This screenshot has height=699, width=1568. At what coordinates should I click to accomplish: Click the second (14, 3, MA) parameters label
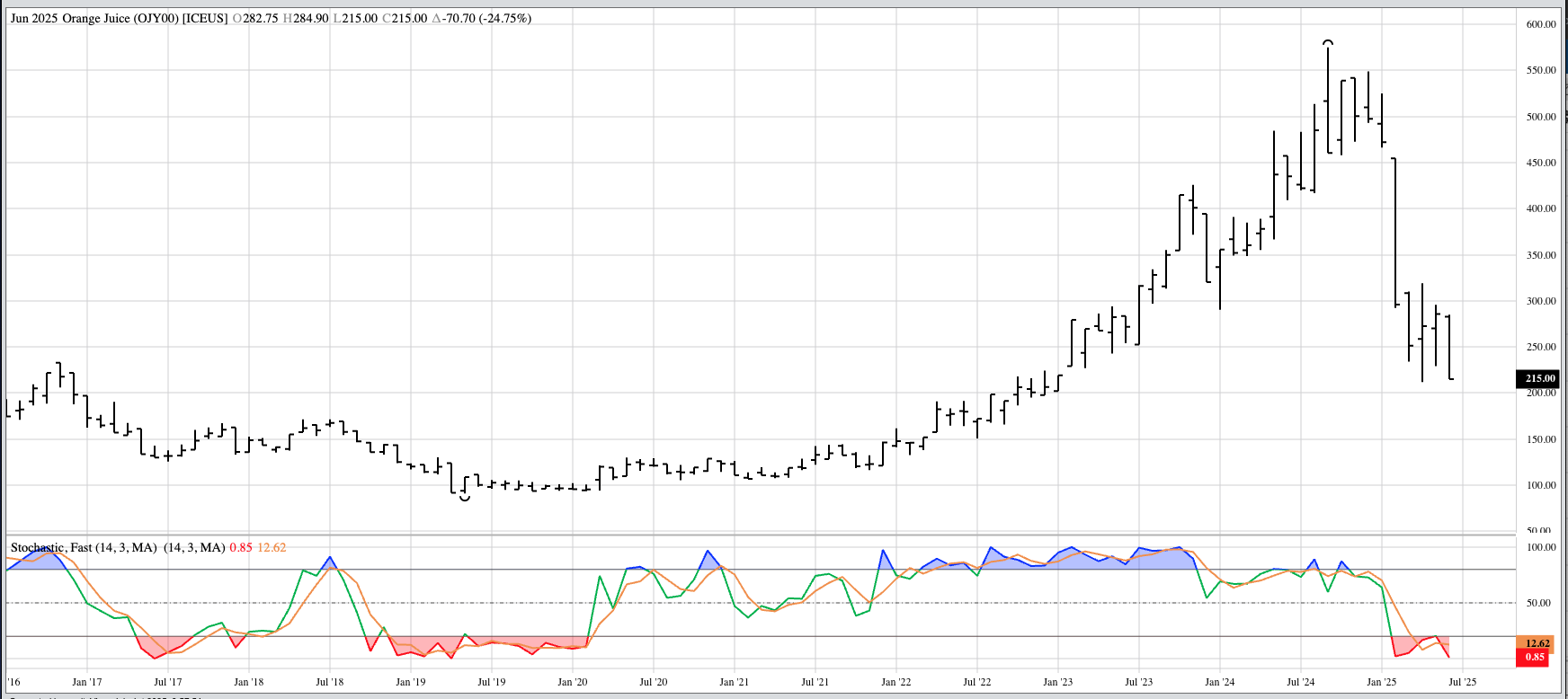(194, 547)
